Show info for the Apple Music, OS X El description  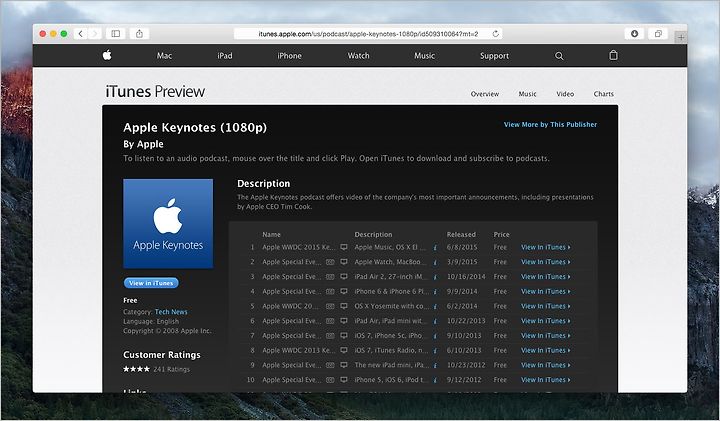(x=435, y=247)
